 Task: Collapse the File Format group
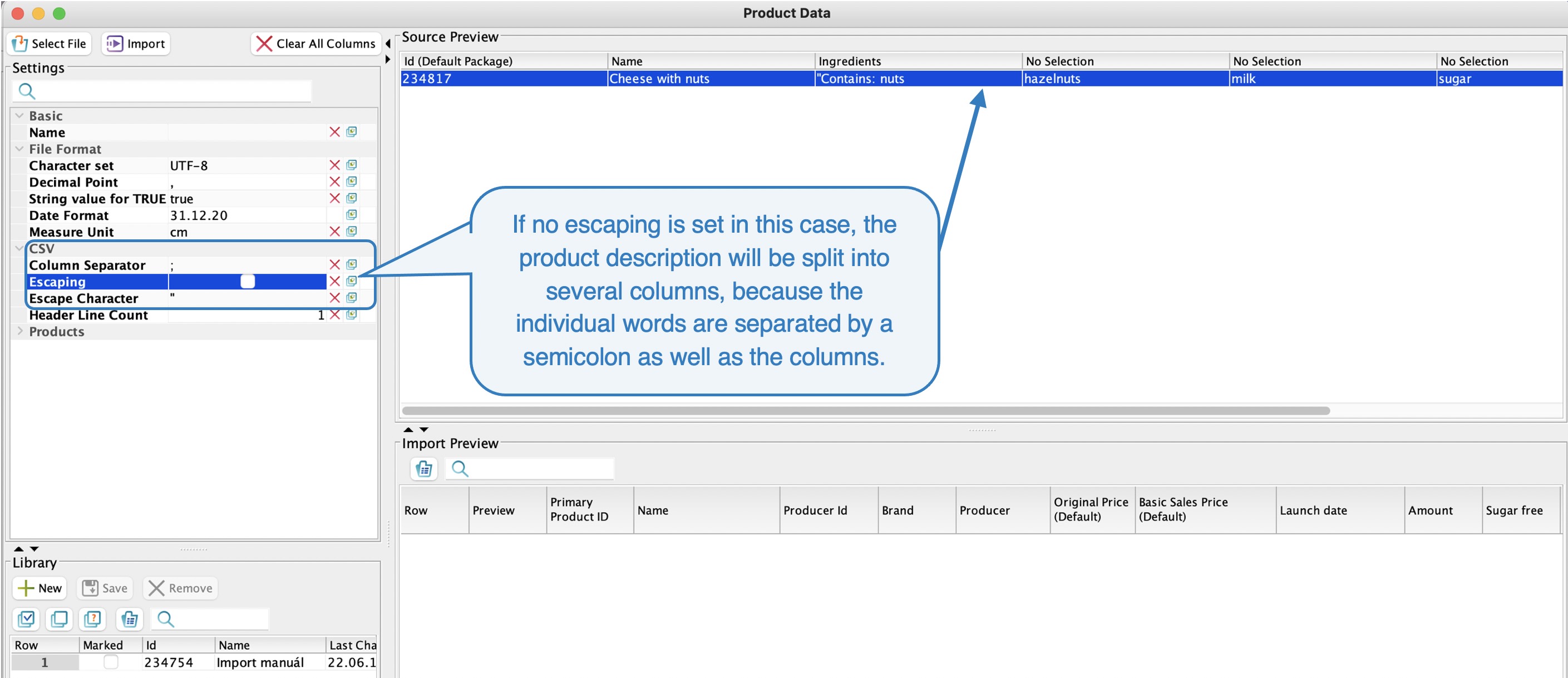19,149
